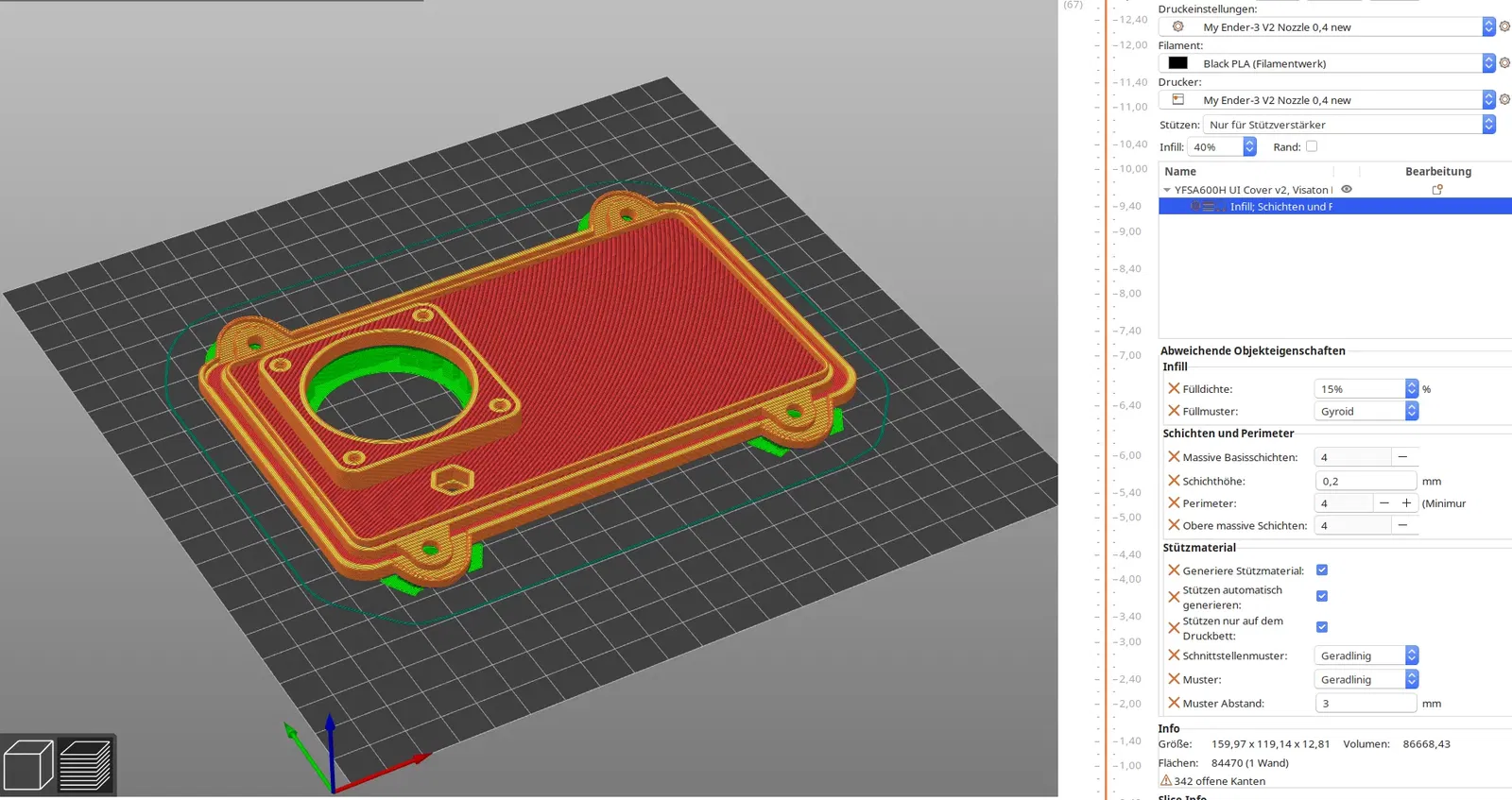Switch to 3D editor view cube icon
The width and height of the screenshot is (1512, 800).
coord(28,765)
